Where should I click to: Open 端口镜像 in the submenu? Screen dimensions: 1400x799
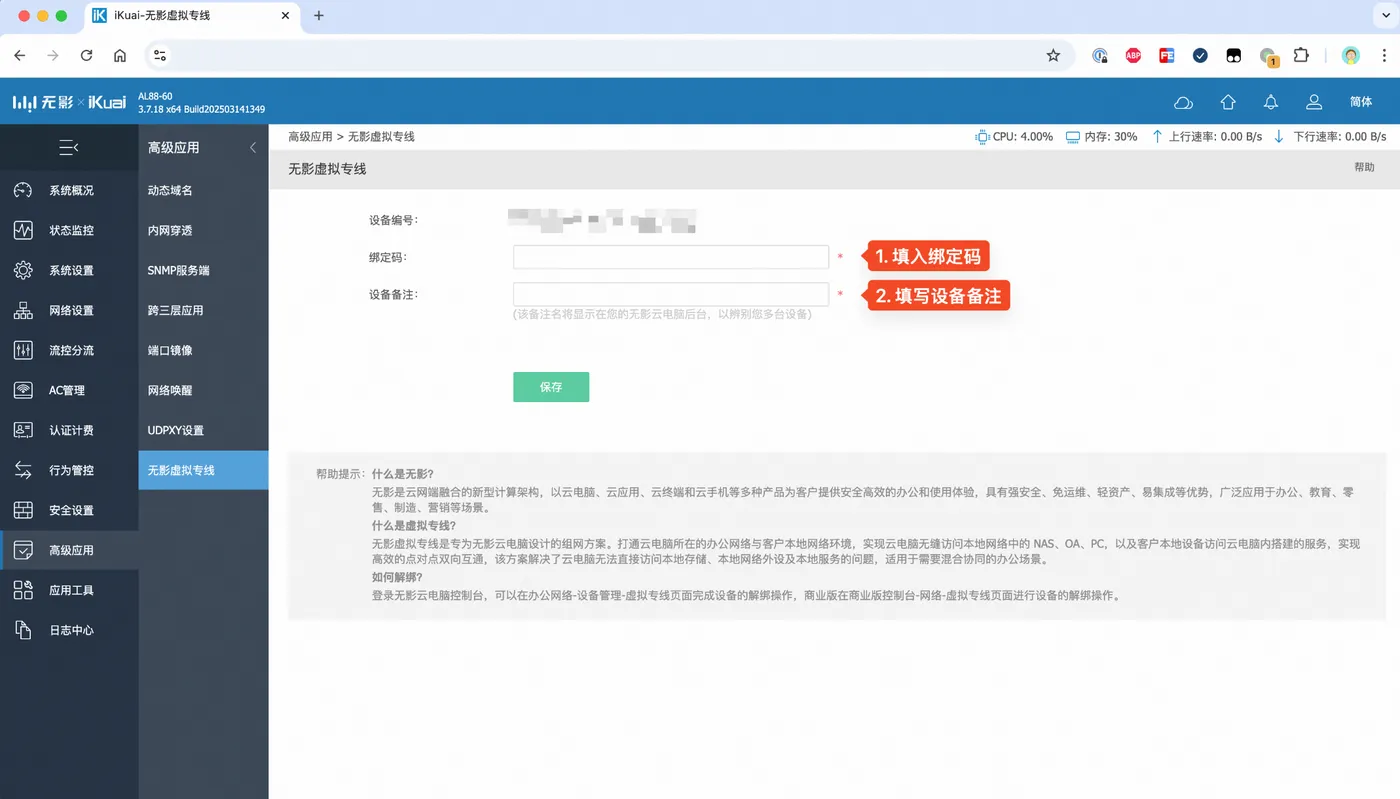170,350
